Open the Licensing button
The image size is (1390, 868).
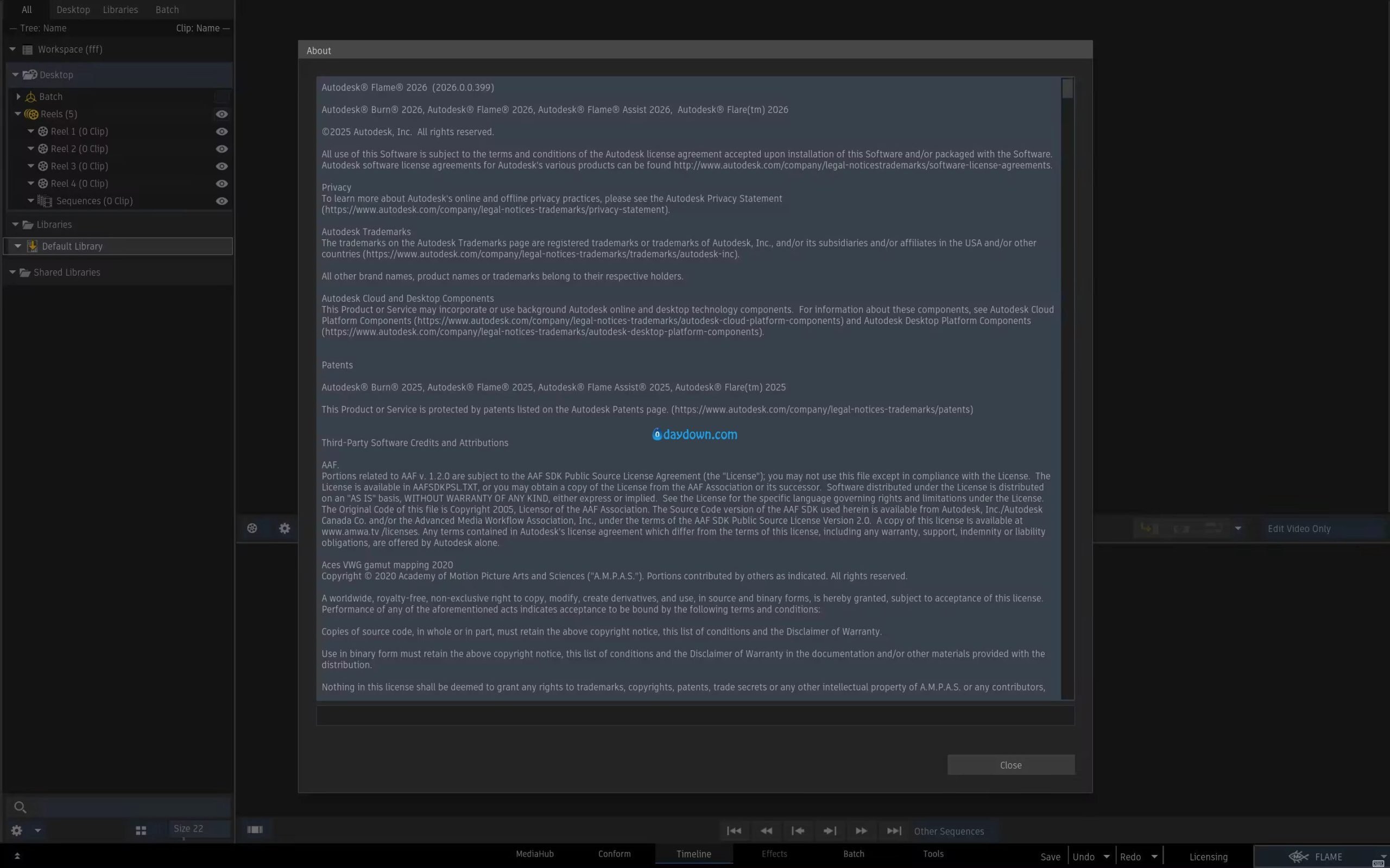[1208, 857]
